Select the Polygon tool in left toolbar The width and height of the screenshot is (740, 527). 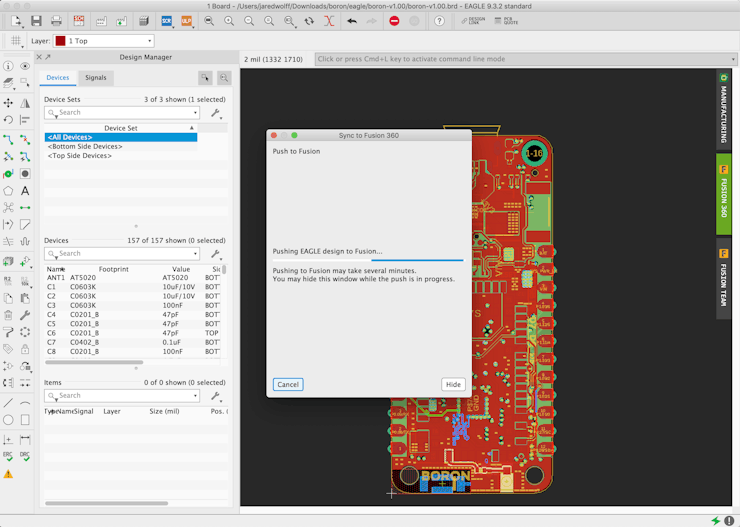(8, 190)
